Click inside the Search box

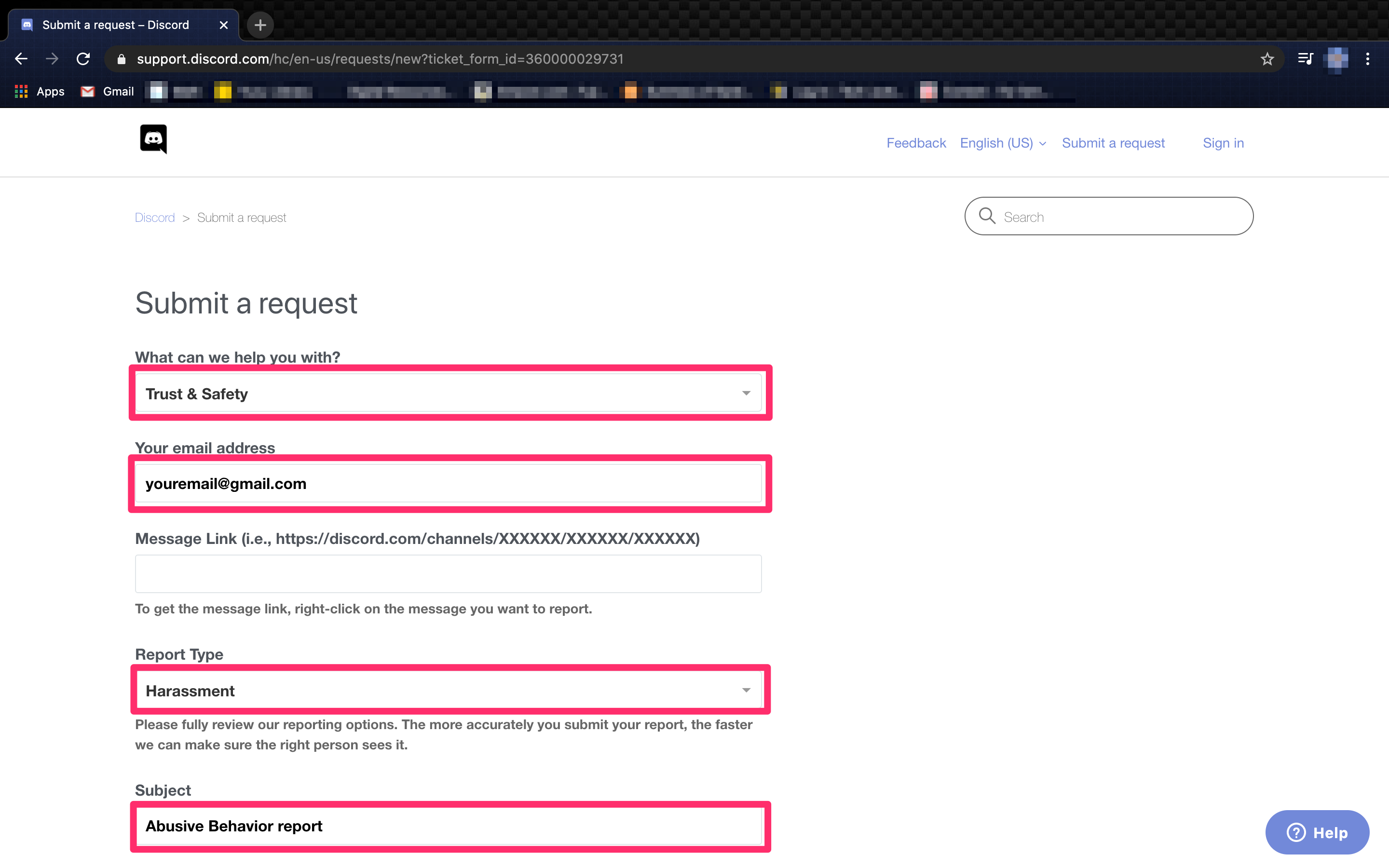click(1108, 217)
